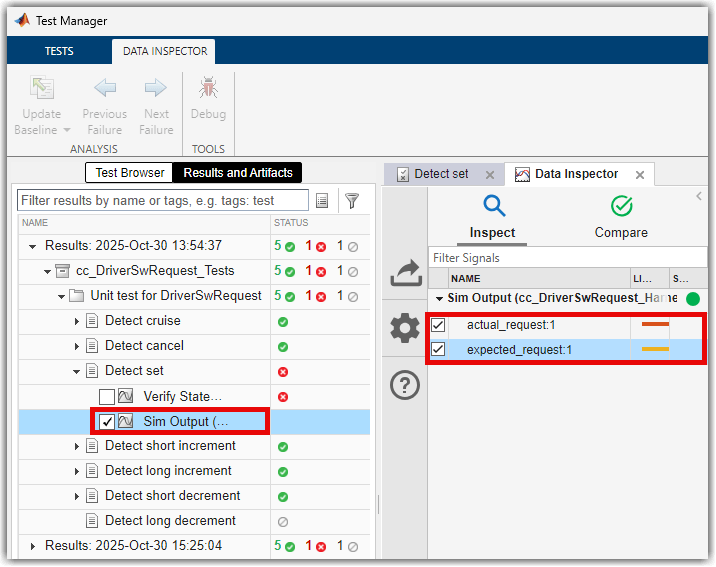Click the share/export arrow icon
Viewport: 716px width, 567px height.
tap(405, 273)
